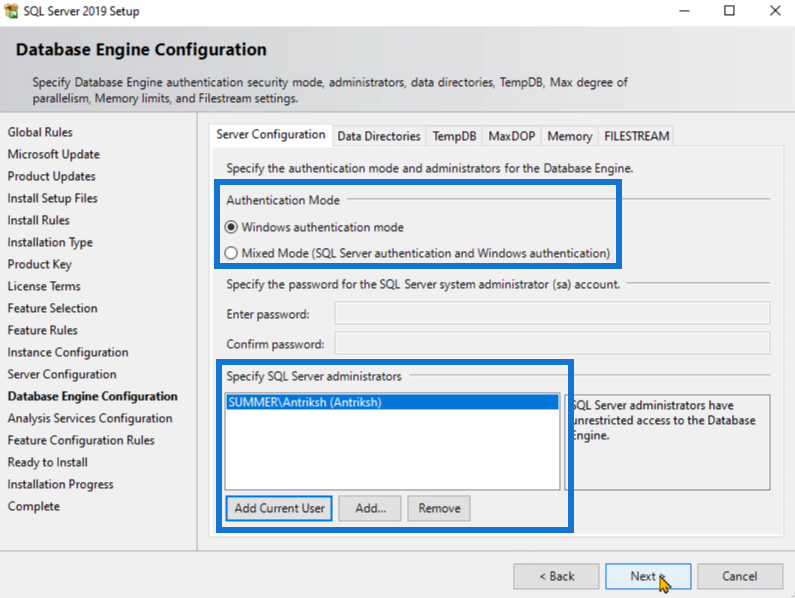Cancel the SQL Server setup

coord(740,576)
